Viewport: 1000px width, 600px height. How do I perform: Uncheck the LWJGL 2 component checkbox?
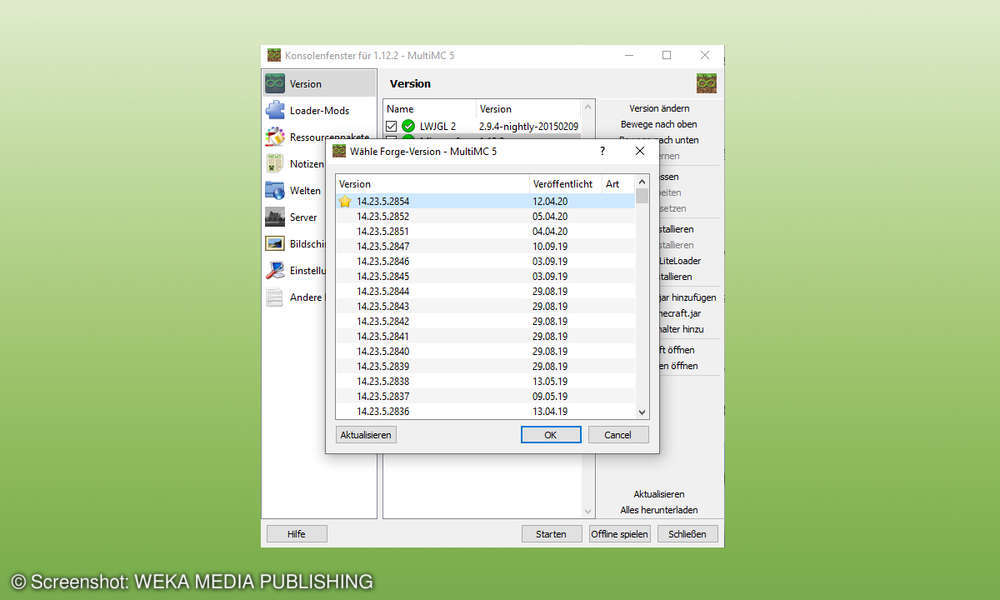[390, 126]
